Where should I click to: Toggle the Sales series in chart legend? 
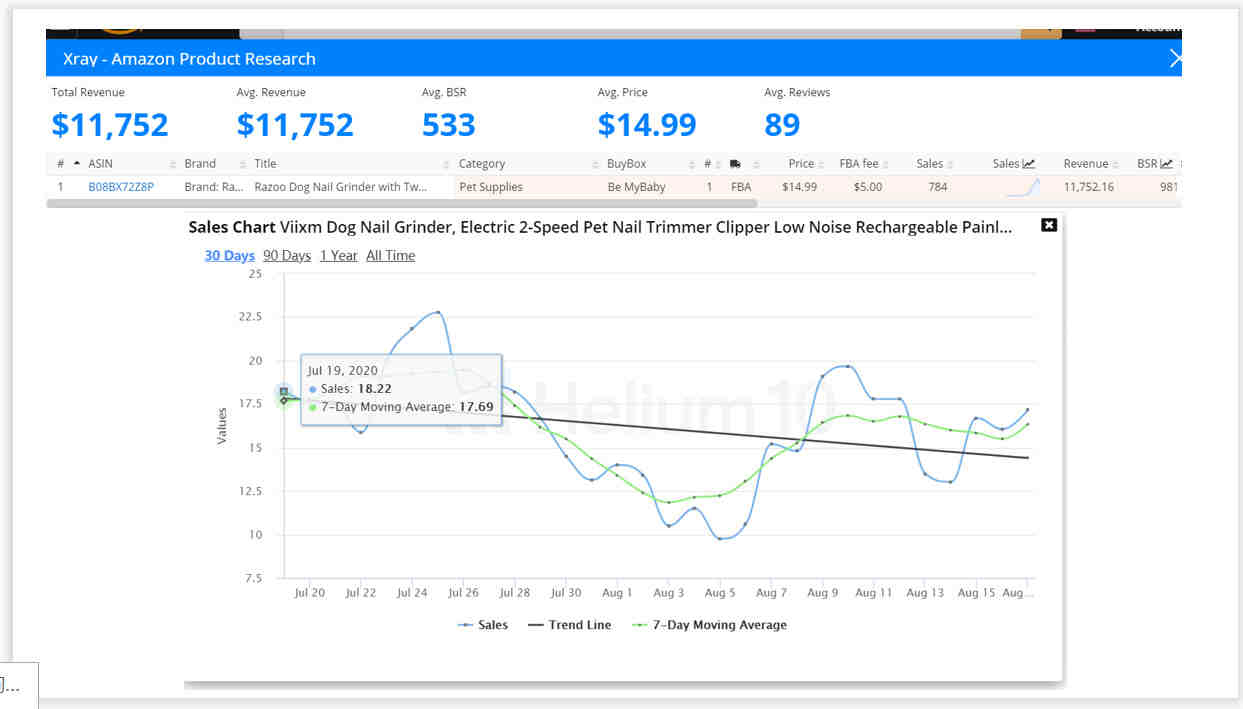pyautogui.click(x=483, y=625)
